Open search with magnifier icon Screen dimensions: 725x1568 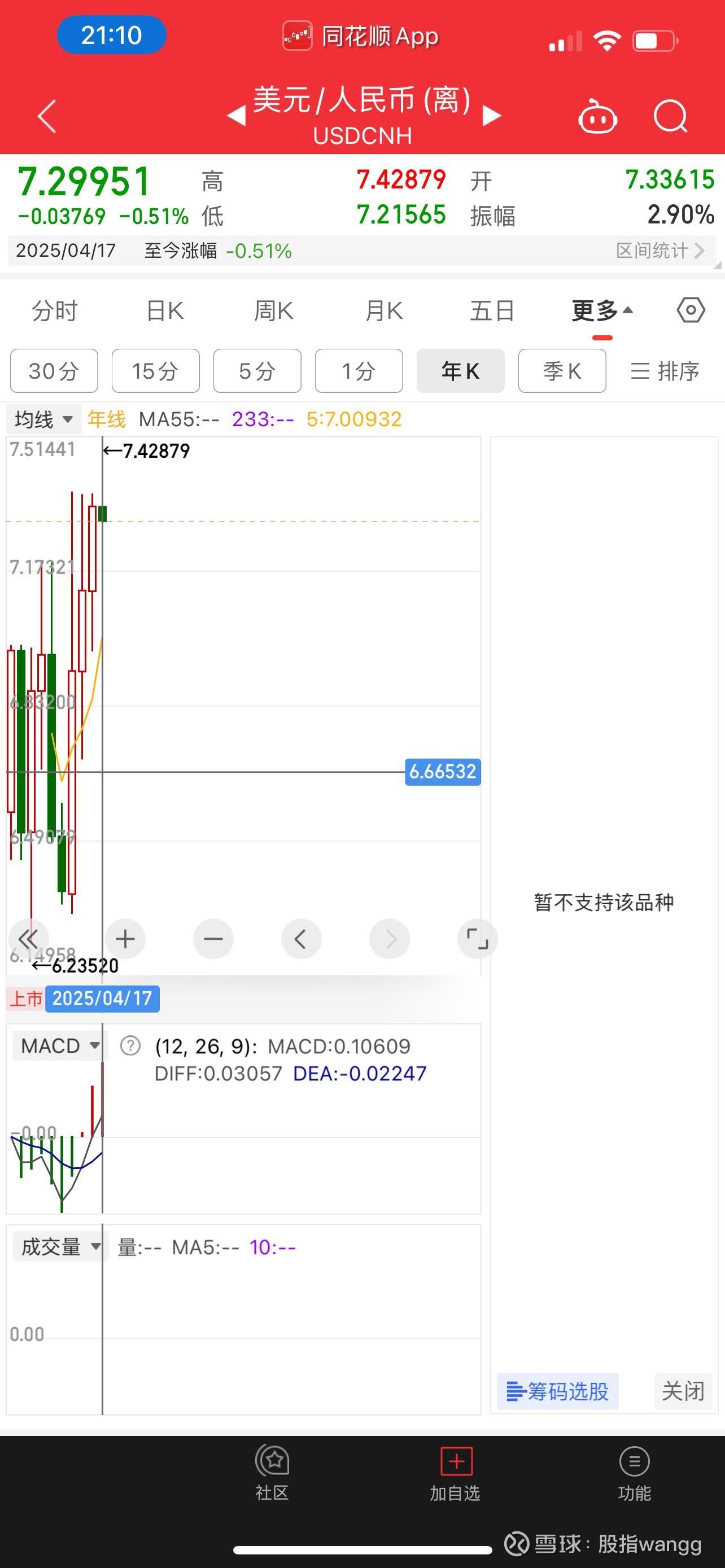tap(670, 116)
